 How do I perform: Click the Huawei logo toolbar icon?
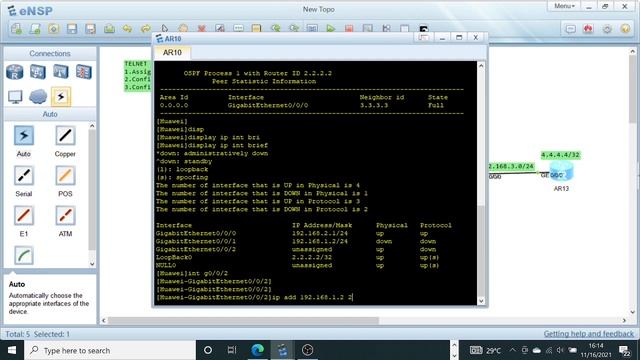click(x=588, y=29)
